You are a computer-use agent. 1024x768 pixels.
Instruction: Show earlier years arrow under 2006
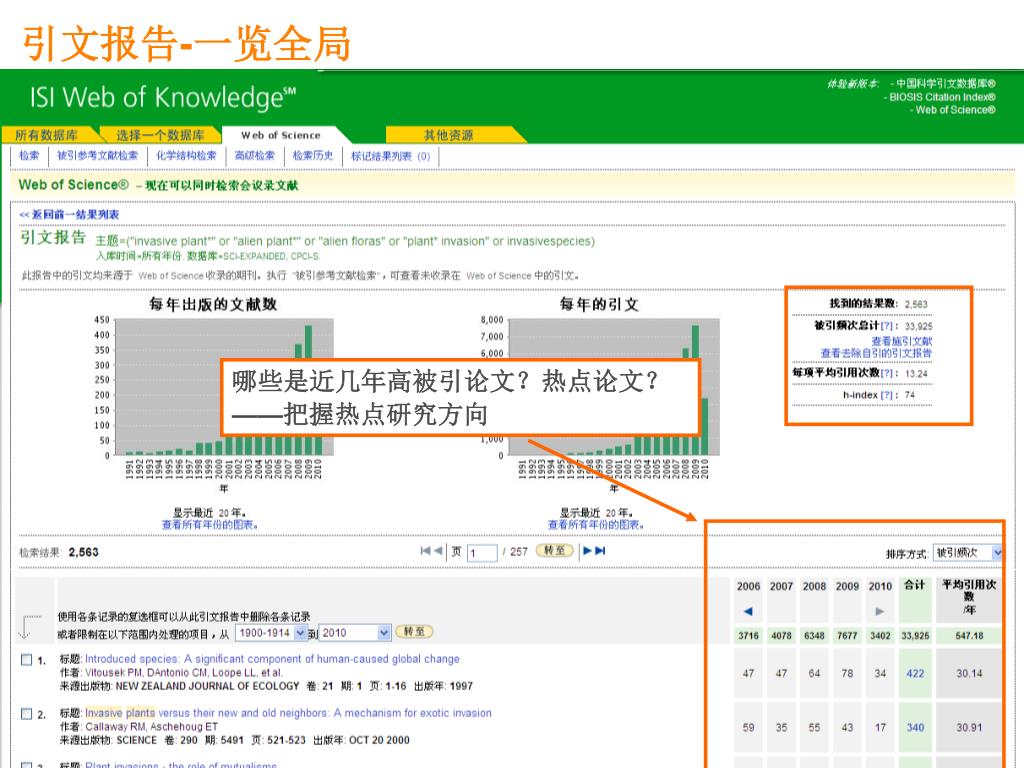pos(748,611)
